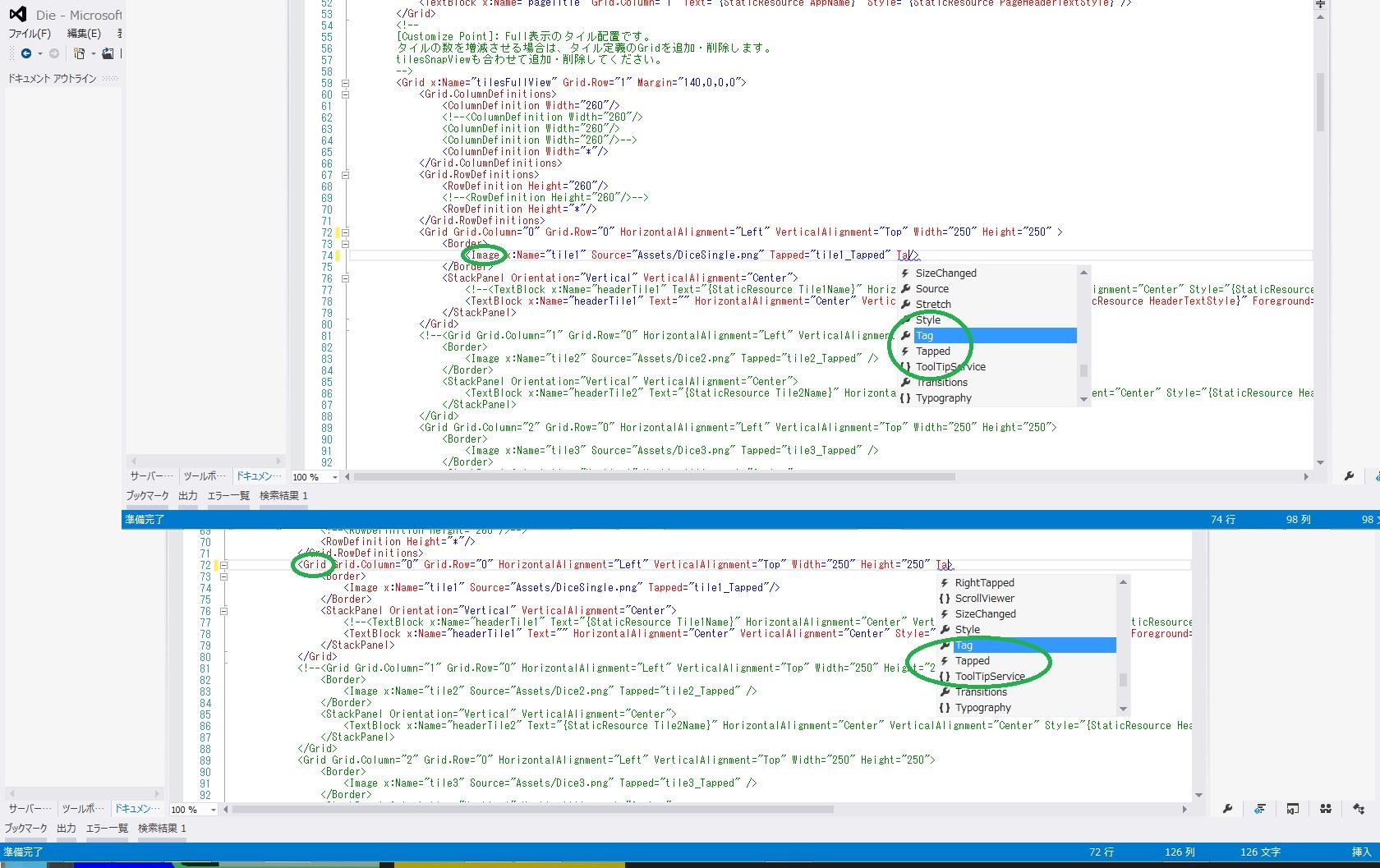Click the blue navigate backward arrow

[26, 53]
